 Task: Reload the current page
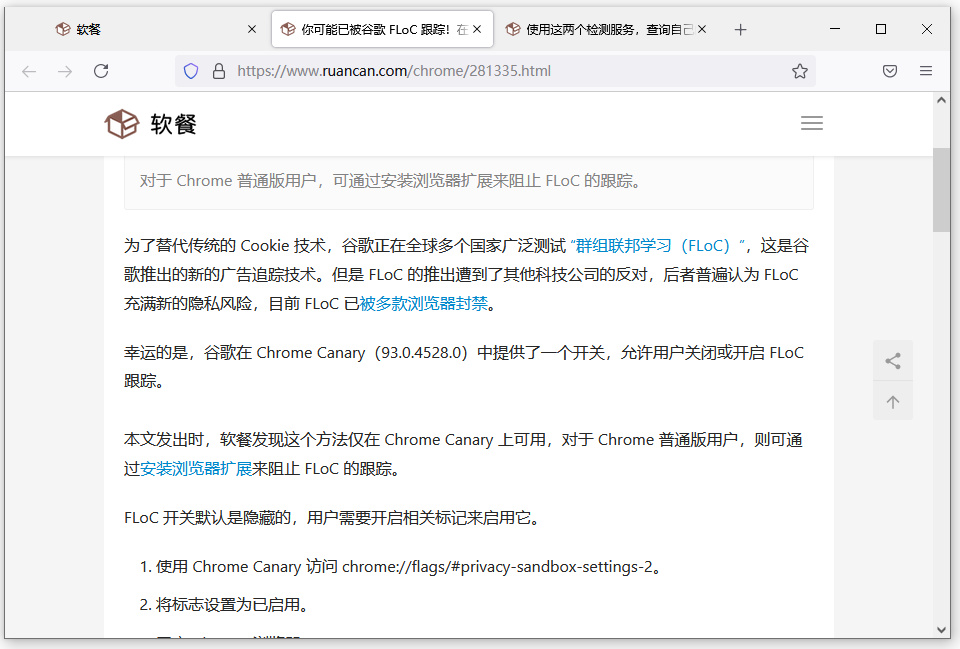point(101,71)
